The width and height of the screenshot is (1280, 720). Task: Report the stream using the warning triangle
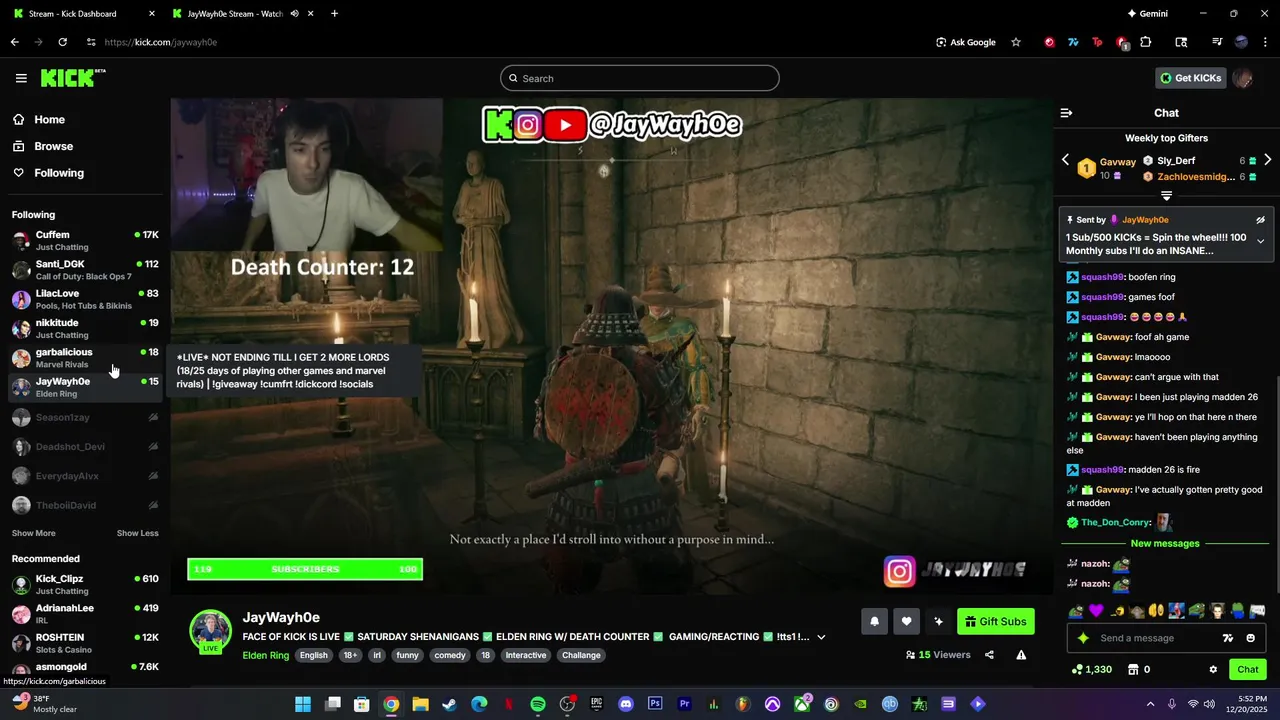coord(1021,655)
